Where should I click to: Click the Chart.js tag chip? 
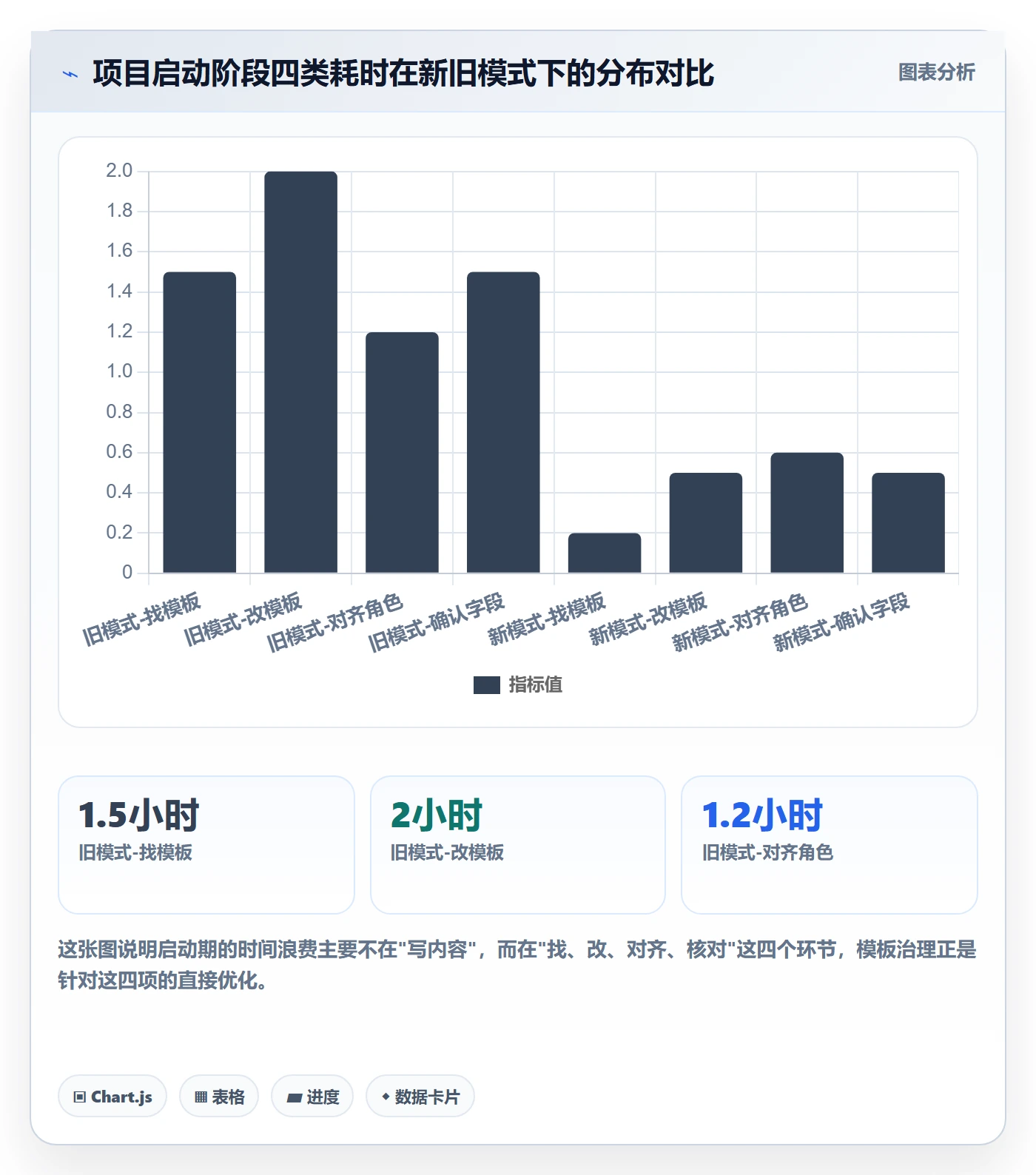[x=112, y=1097]
